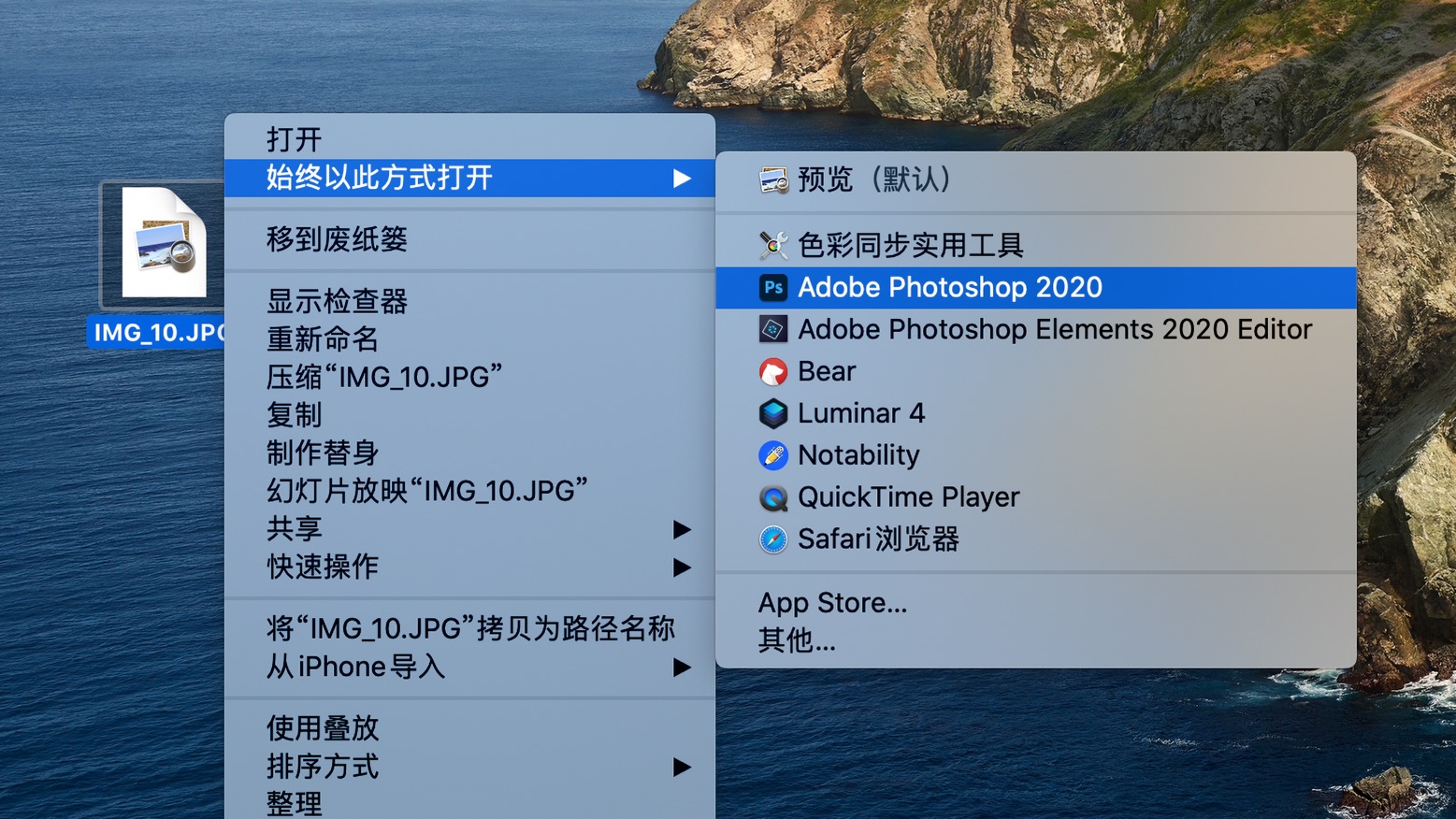Click the Photoshop Elements Editor icon
Image resolution: width=1456 pixels, height=819 pixels.
point(773,329)
